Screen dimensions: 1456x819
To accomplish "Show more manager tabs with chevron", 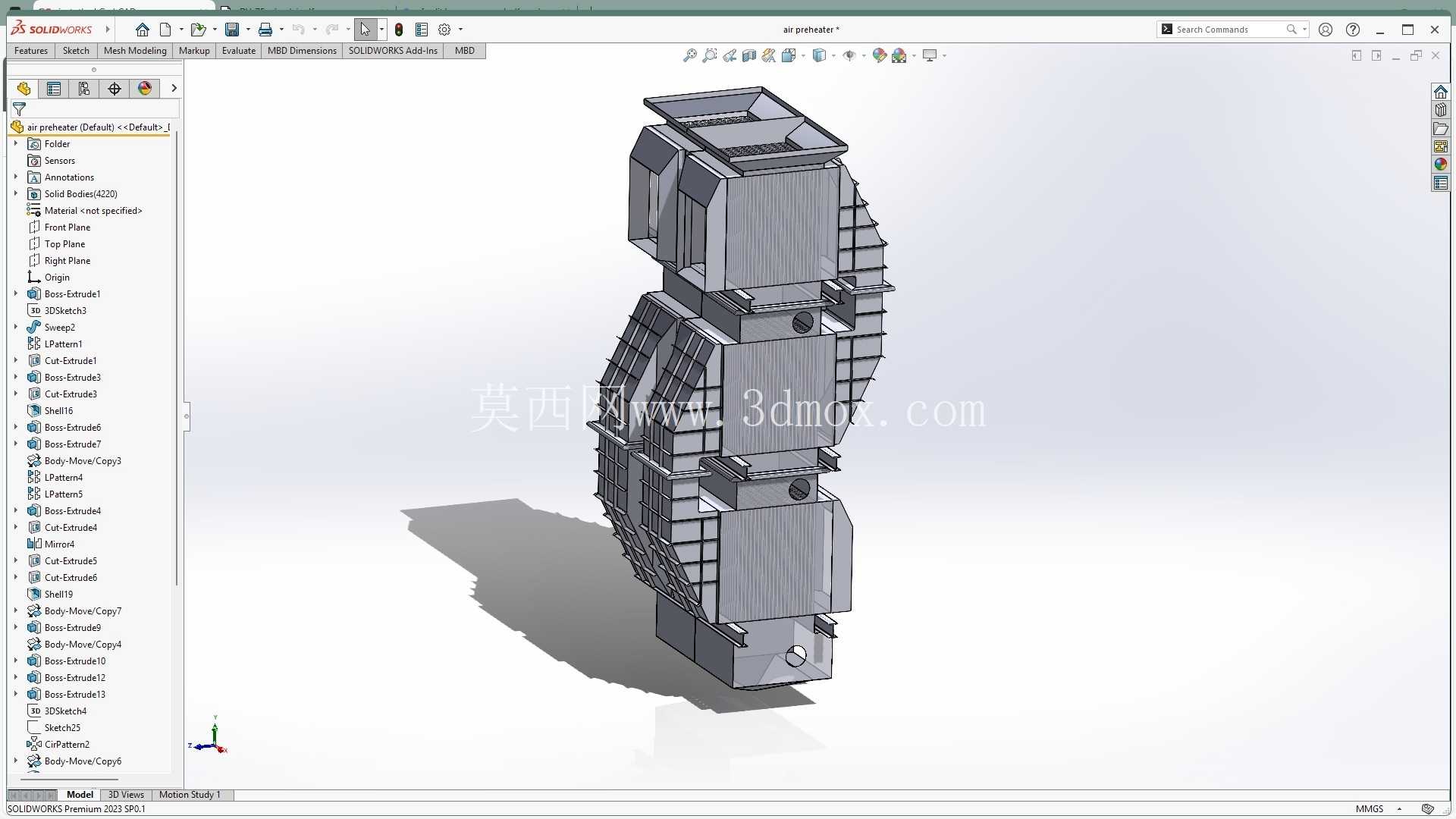I will pos(174,88).
